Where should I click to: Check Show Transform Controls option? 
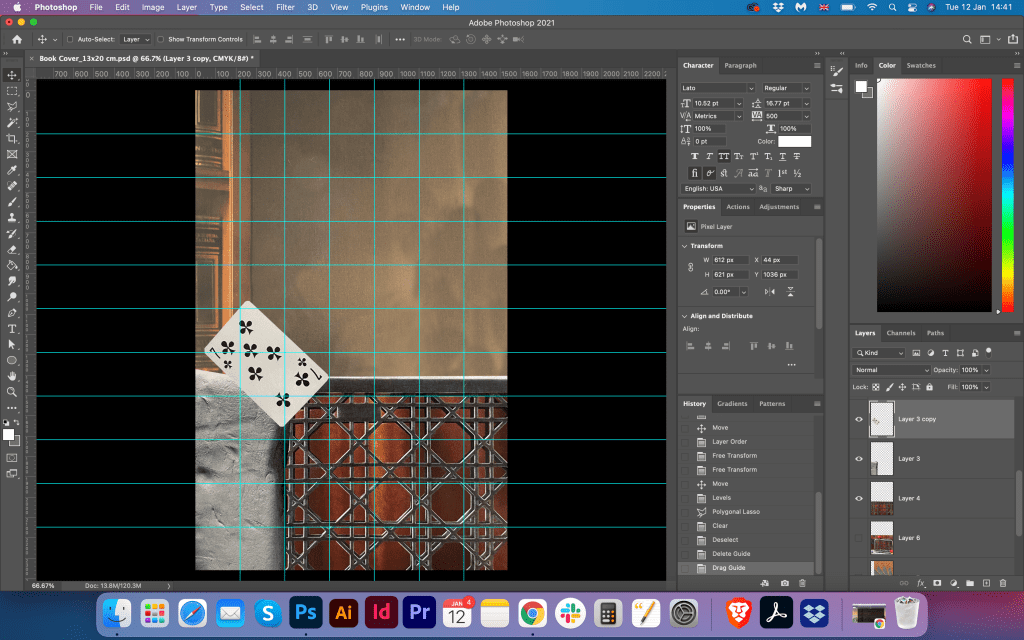(x=161, y=39)
